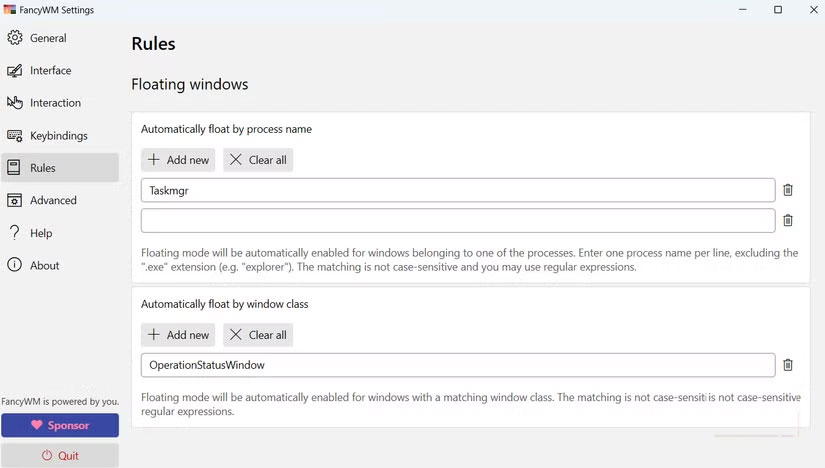Quit FancyWM using the Quit button
Screen dimensions: 825x468
60,456
